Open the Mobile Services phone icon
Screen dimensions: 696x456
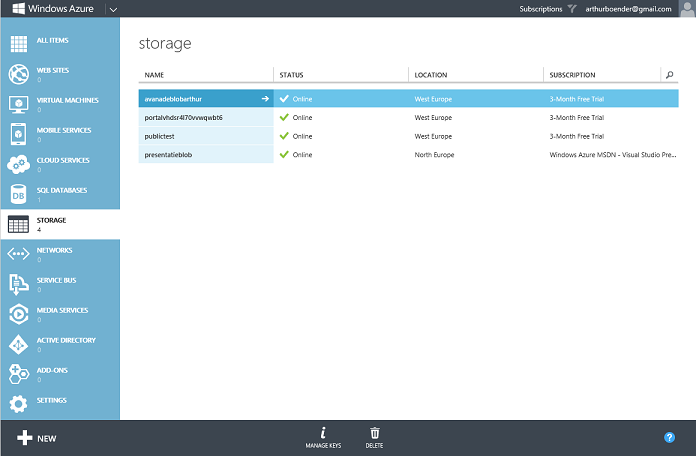click(19, 134)
